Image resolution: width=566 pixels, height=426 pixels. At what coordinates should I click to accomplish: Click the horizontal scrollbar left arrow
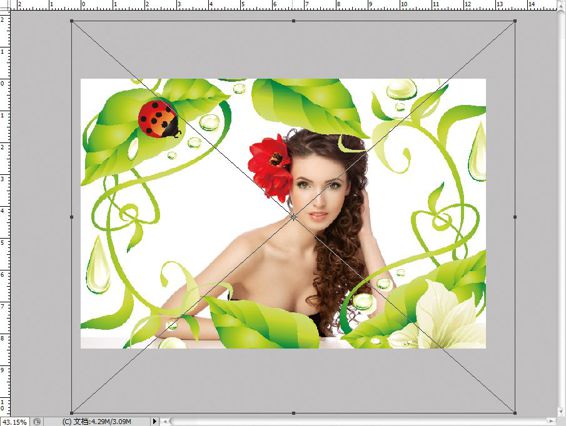point(165,421)
